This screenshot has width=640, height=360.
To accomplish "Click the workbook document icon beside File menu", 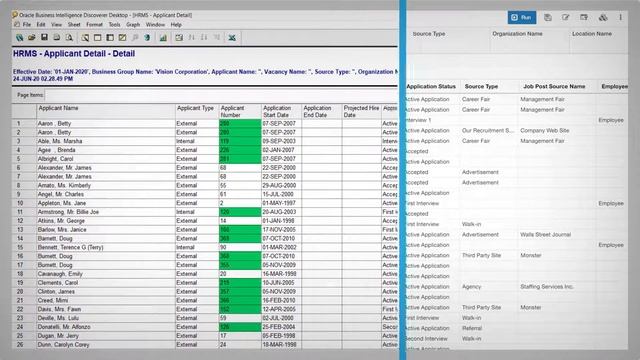I will point(17,24).
